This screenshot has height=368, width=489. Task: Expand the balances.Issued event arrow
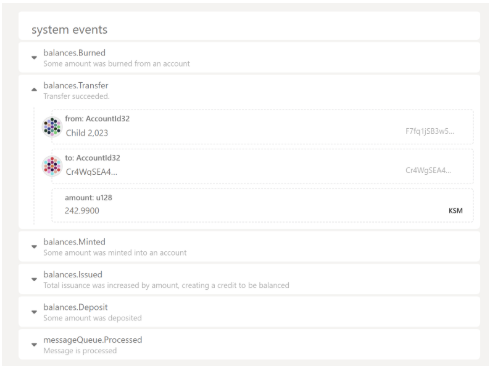pyautogui.click(x=34, y=279)
